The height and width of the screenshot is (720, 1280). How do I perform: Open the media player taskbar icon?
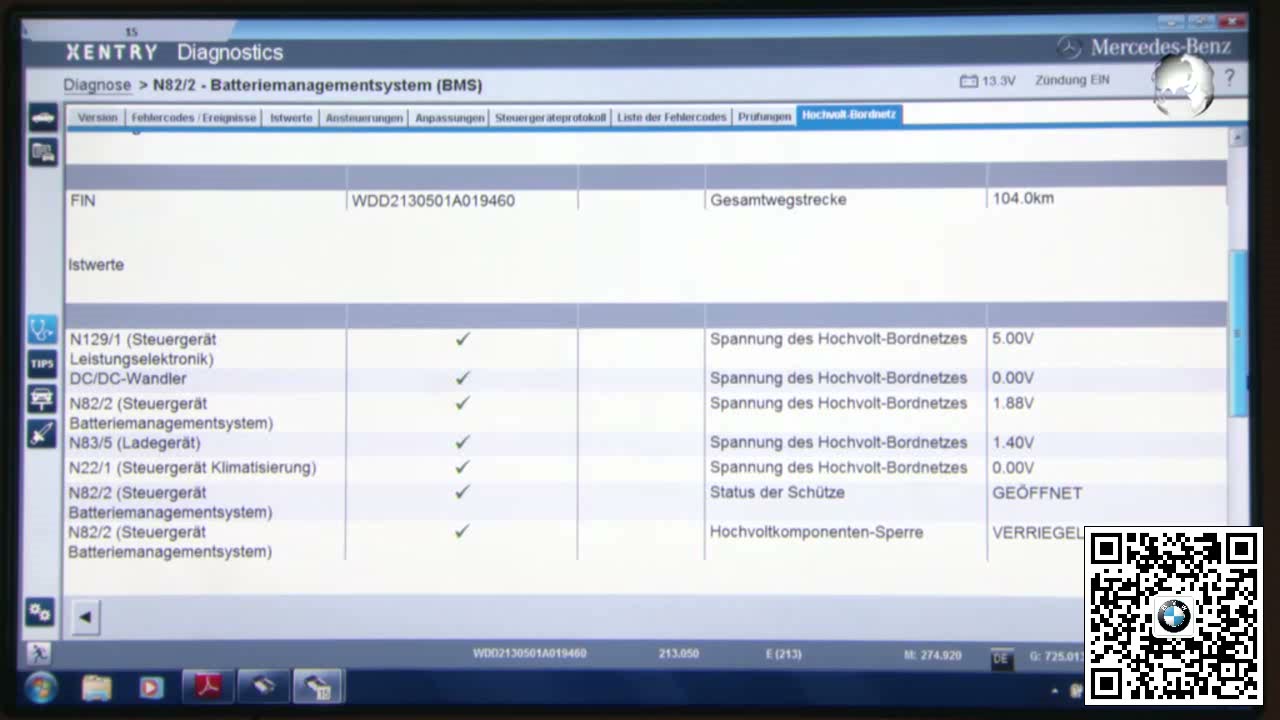click(151, 688)
